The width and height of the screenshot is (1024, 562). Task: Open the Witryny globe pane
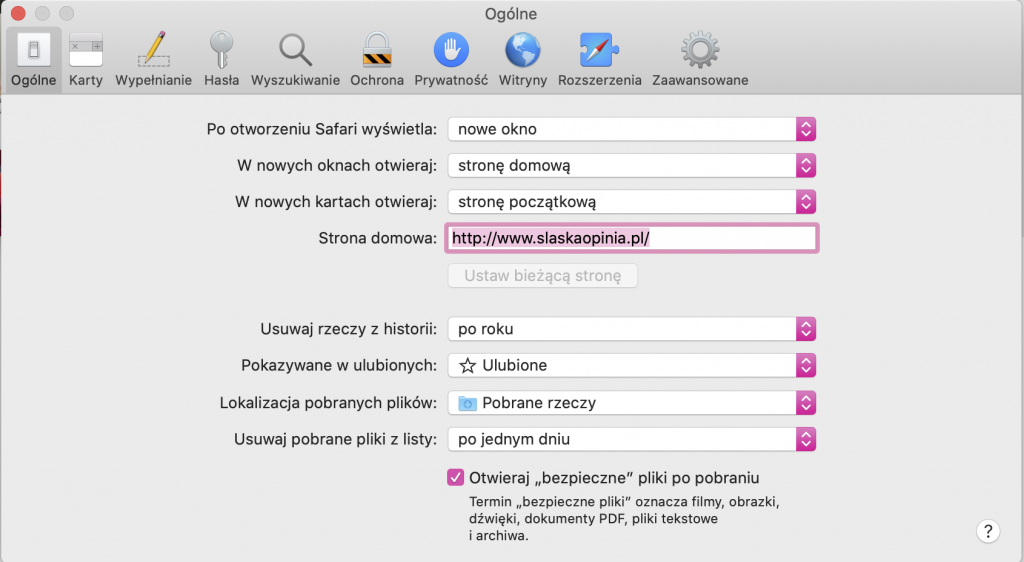click(x=522, y=60)
